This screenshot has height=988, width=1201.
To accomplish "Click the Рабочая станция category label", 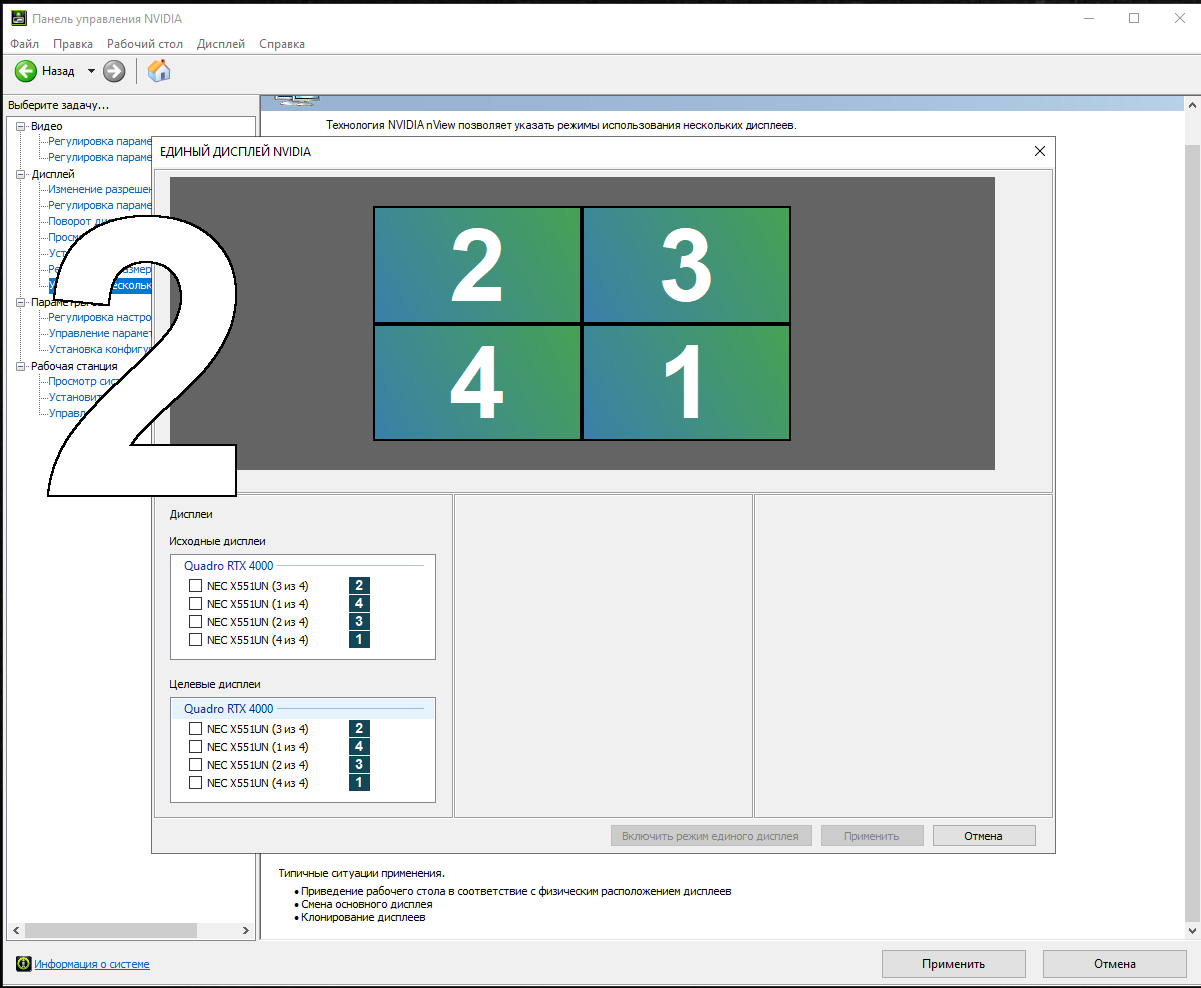I will point(74,366).
